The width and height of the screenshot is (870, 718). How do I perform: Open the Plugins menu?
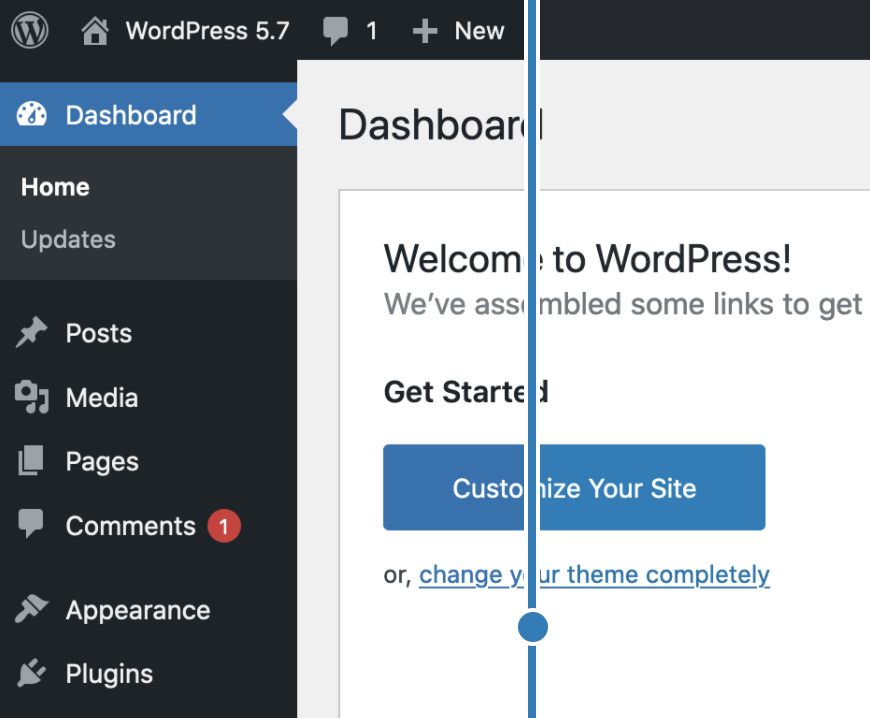[109, 674]
